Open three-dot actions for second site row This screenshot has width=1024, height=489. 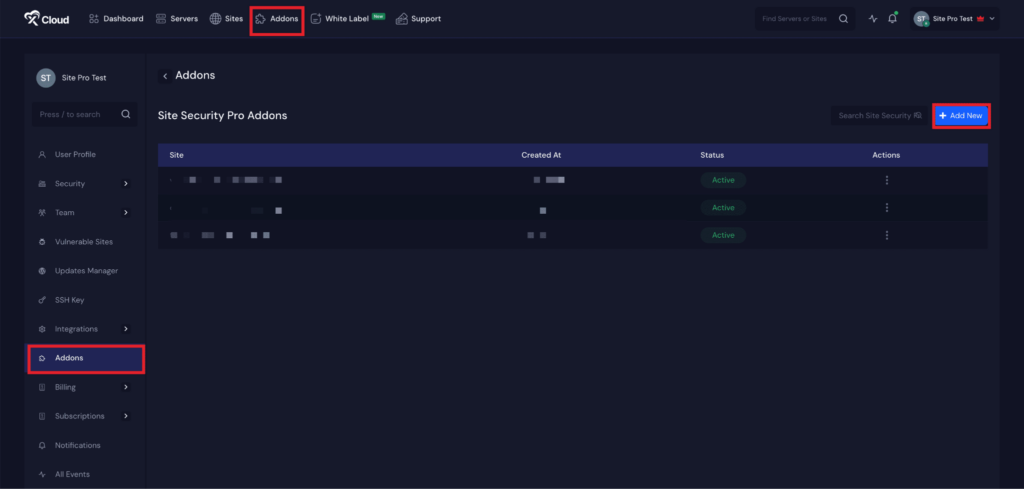(886, 208)
